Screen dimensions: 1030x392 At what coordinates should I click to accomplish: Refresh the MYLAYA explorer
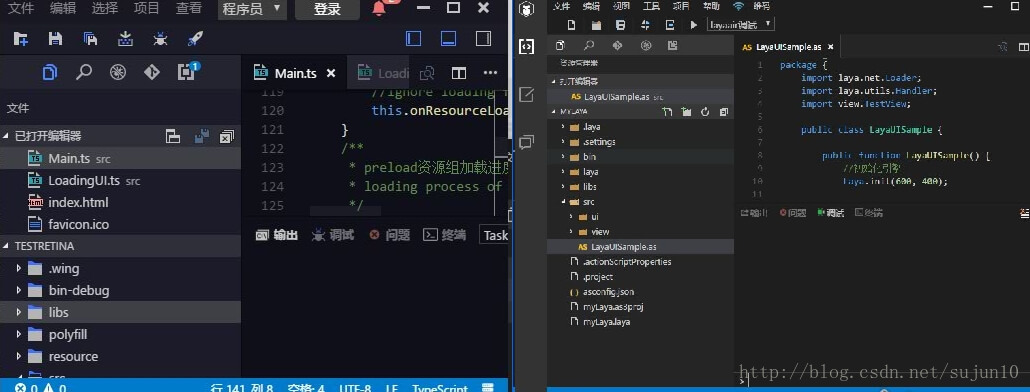[x=705, y=112]
